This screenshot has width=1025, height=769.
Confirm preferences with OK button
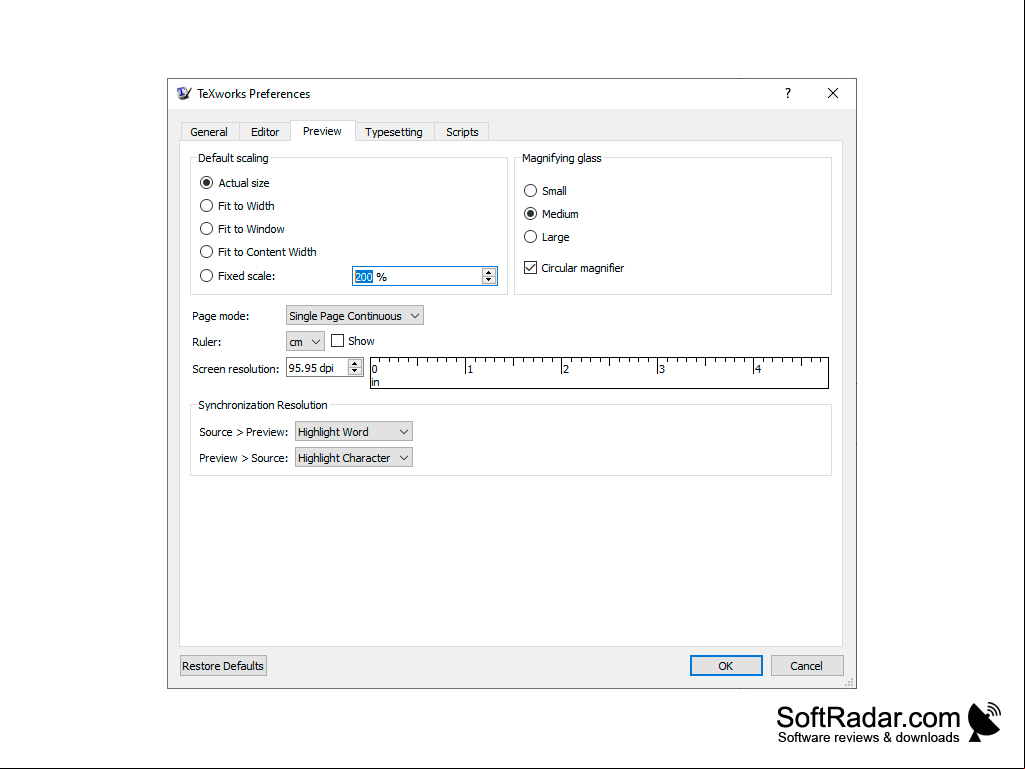point(726,666)
